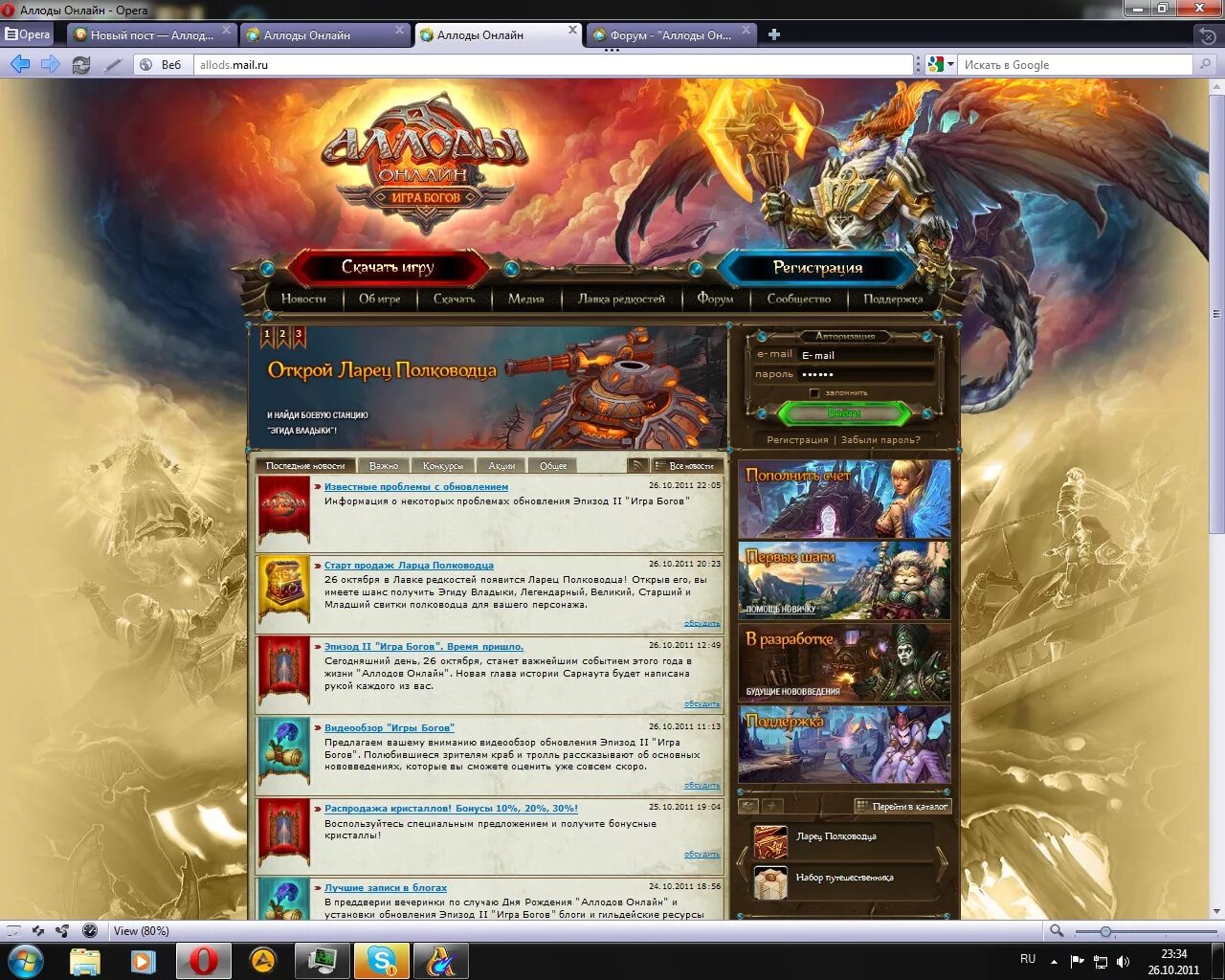Click the Web globe badge in address bar
This screenshot has width=1225, height=980.
(x=160, y=64)
